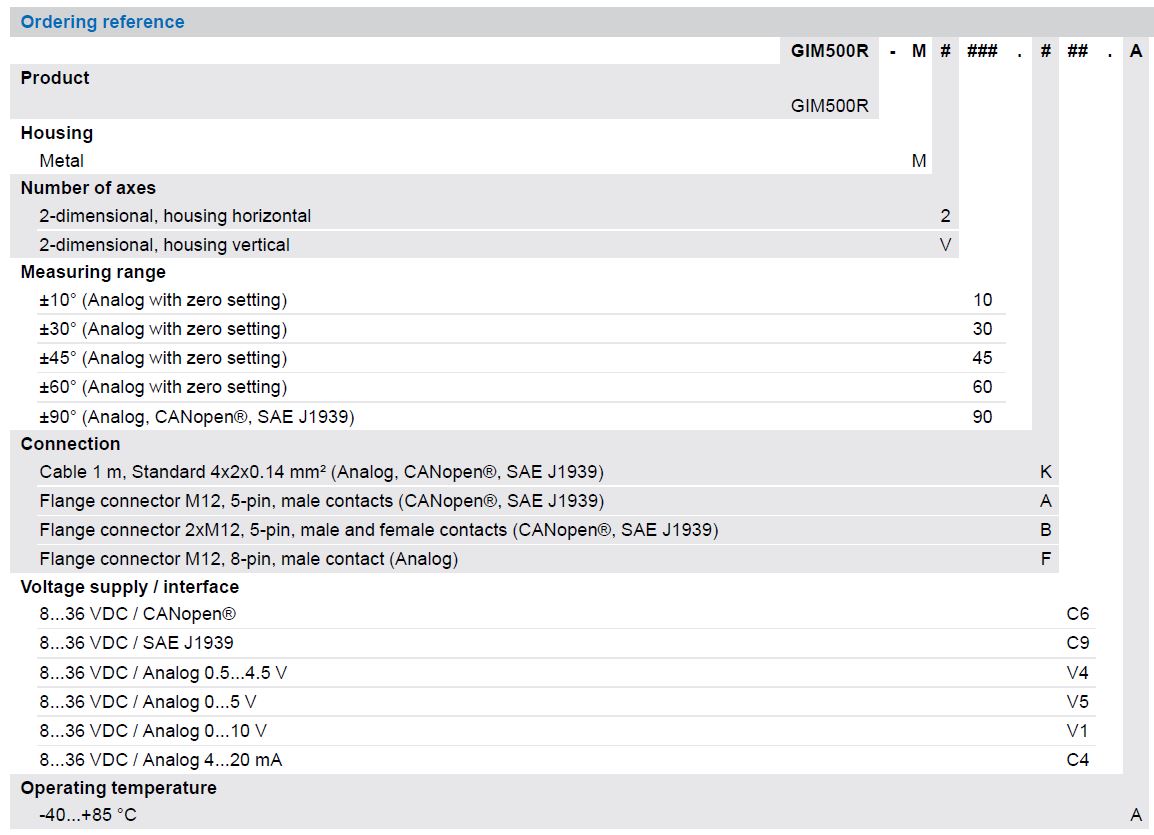
Task: Pick the ±45° measuring range row
Action: (163, 358)
